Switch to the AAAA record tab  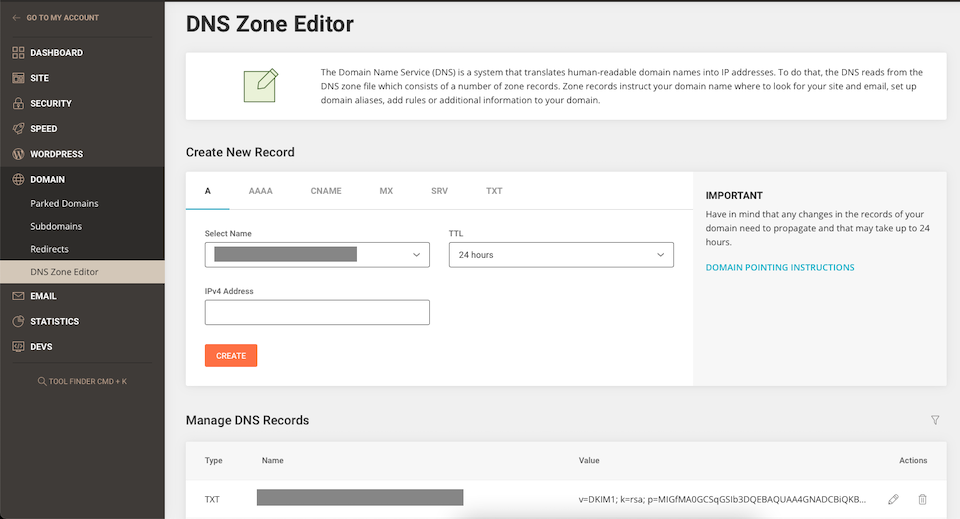(260, 191)
